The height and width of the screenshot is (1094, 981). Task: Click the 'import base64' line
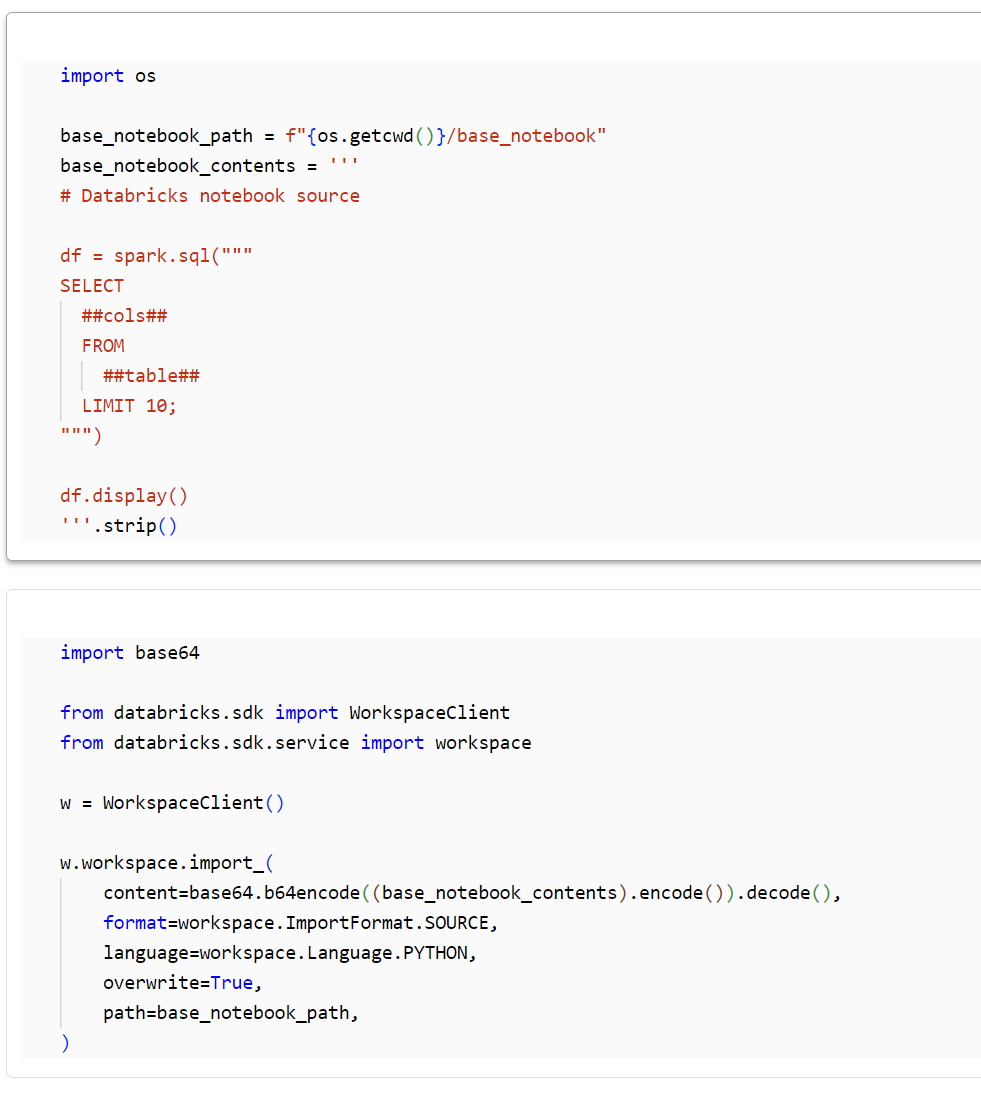point(130,652)
